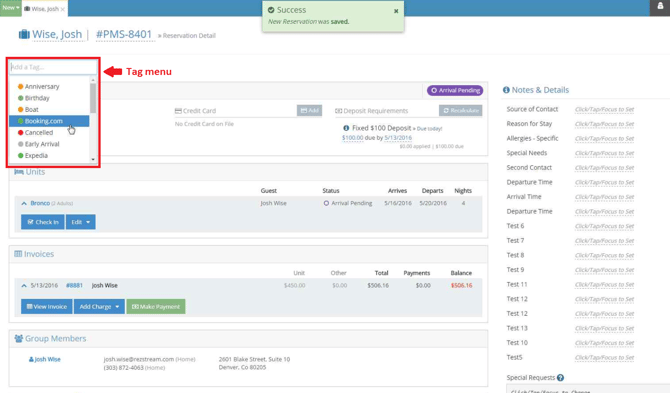Click the info icon by Fixed $100 Deposit
This screenshot has height=393, width=670.
(x=346, y=128)
